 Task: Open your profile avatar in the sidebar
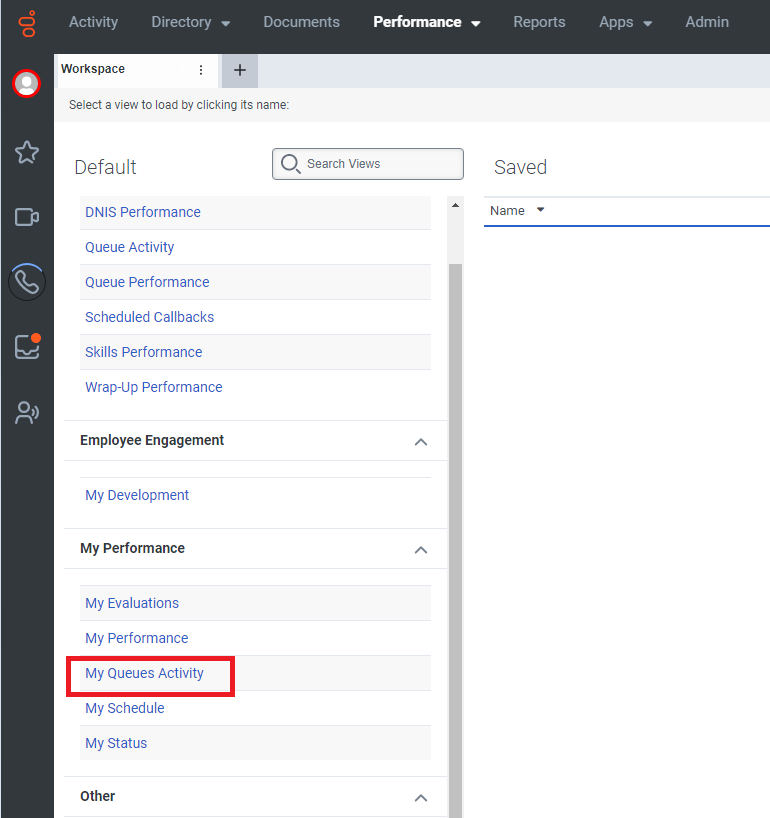pyautogui.click(x=26, y=83)
